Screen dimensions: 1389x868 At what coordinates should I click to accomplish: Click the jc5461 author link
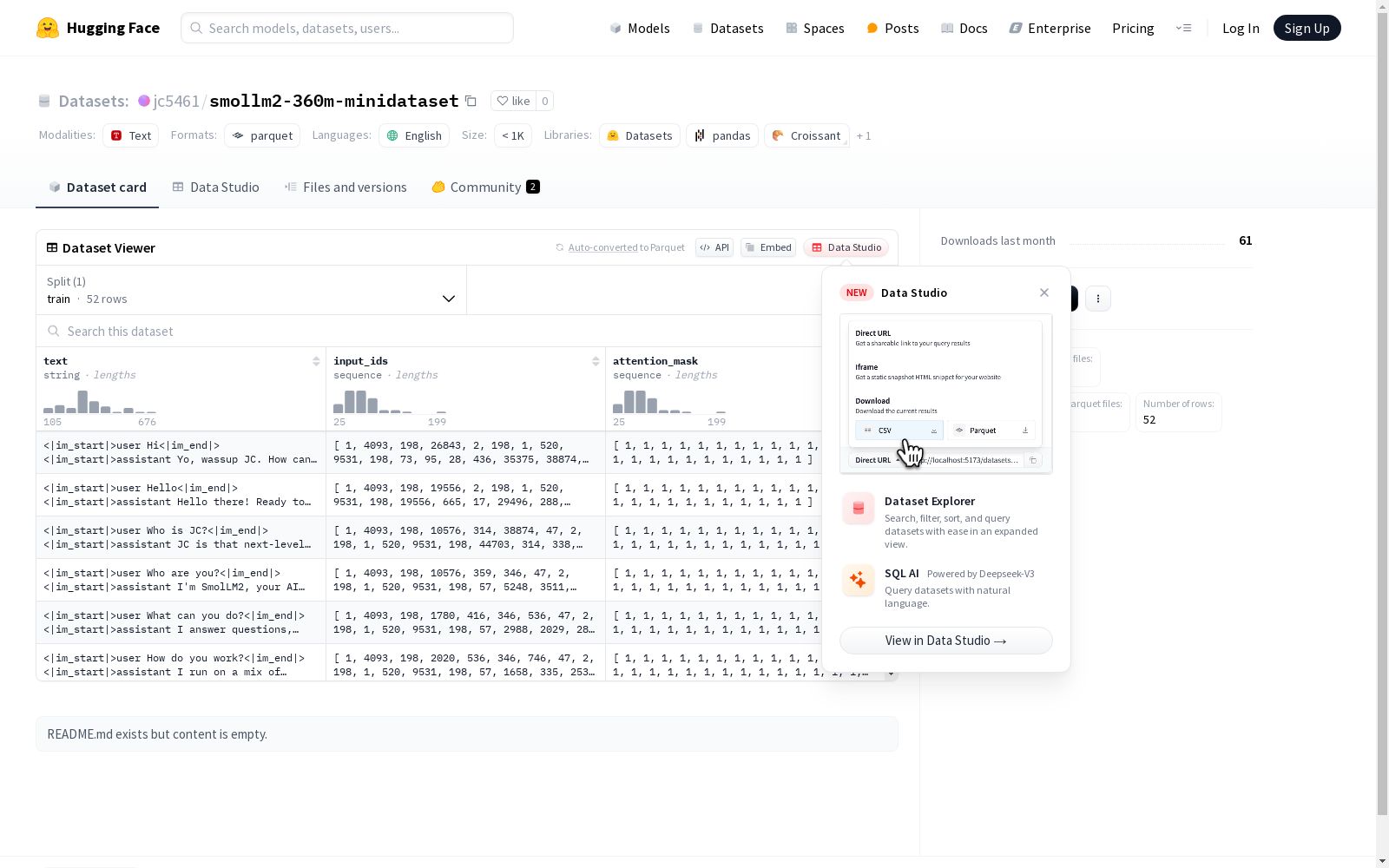[176, 101]
